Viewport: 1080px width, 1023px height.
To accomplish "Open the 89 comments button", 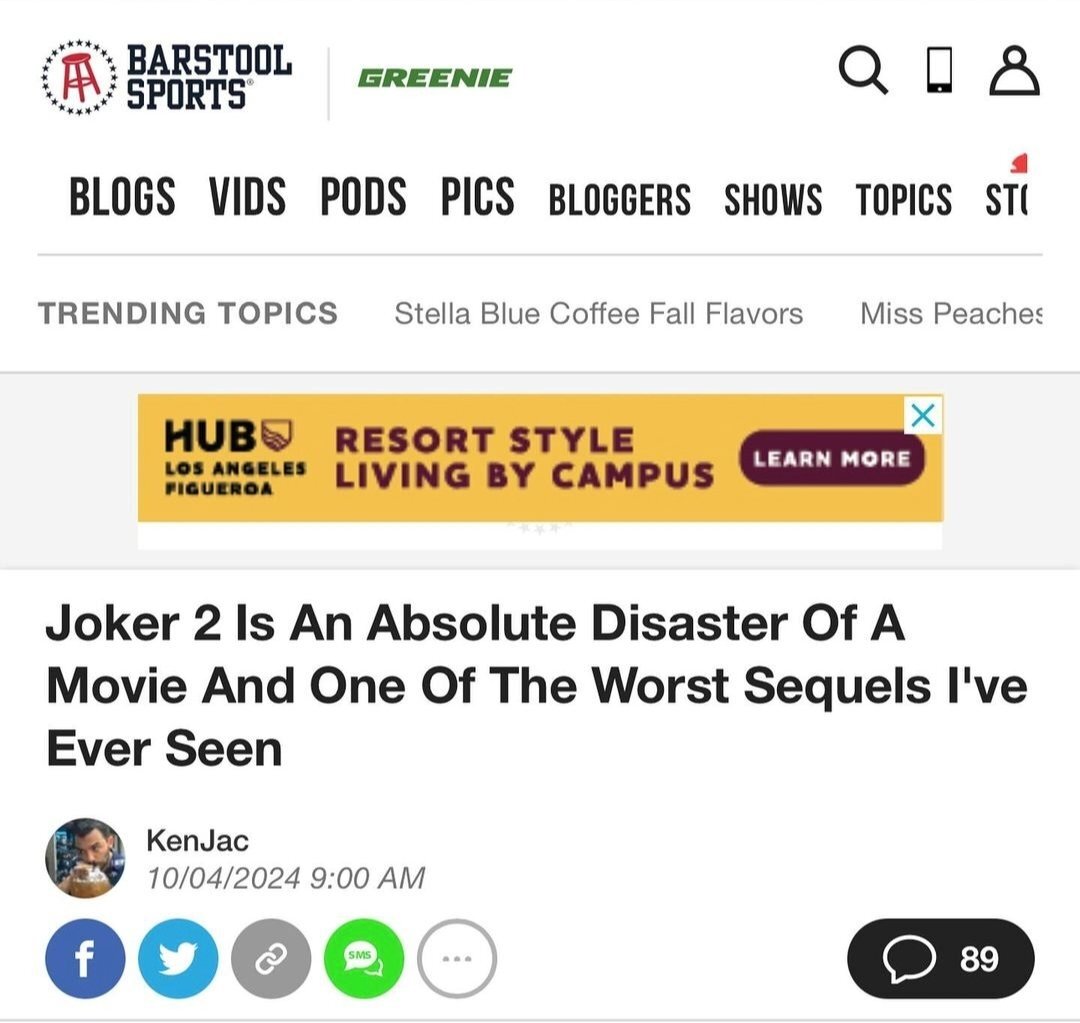I will point(940,959).
